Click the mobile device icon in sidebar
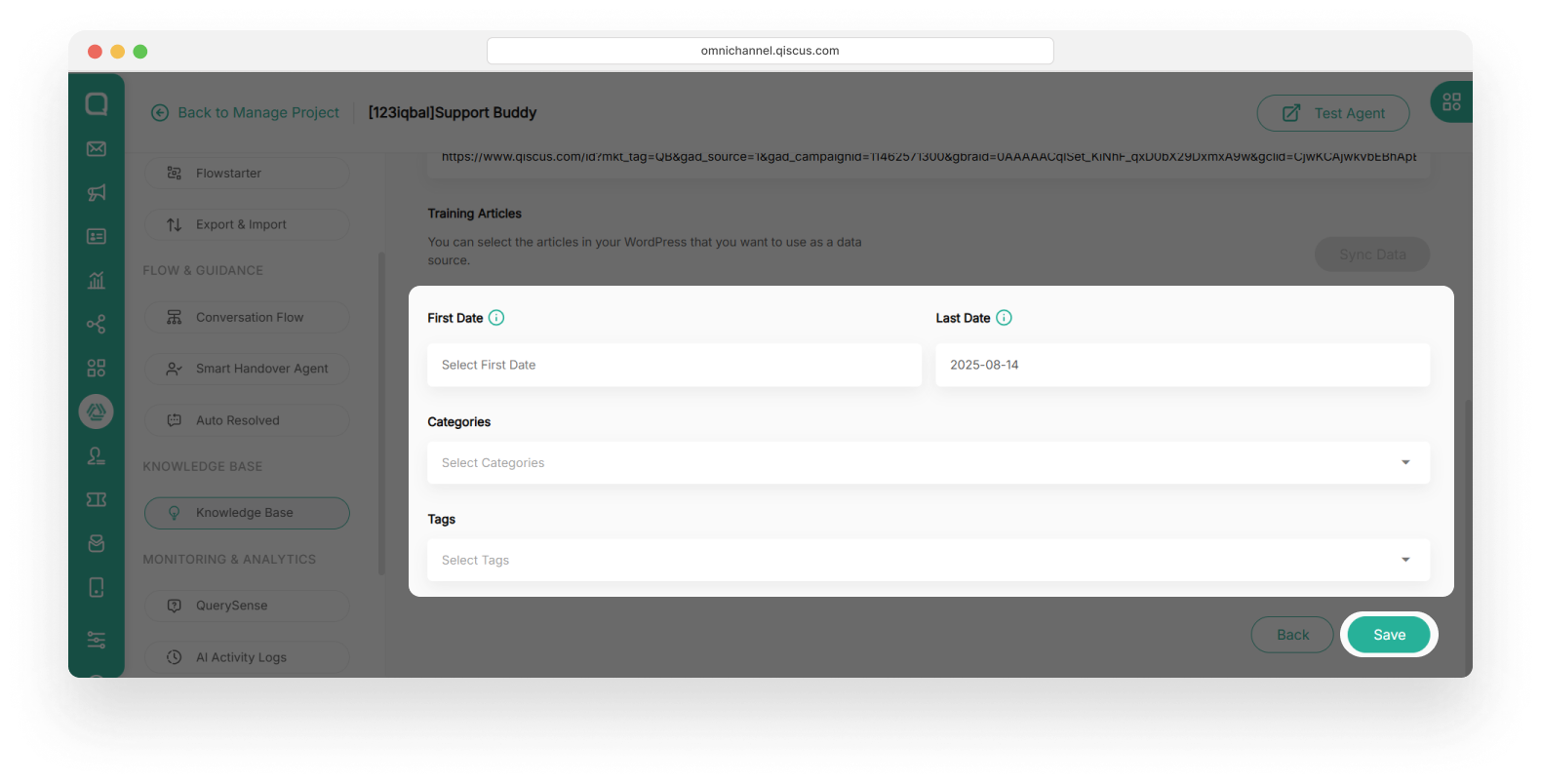This screenshot has height=784, width=1541. pos(96,587)
